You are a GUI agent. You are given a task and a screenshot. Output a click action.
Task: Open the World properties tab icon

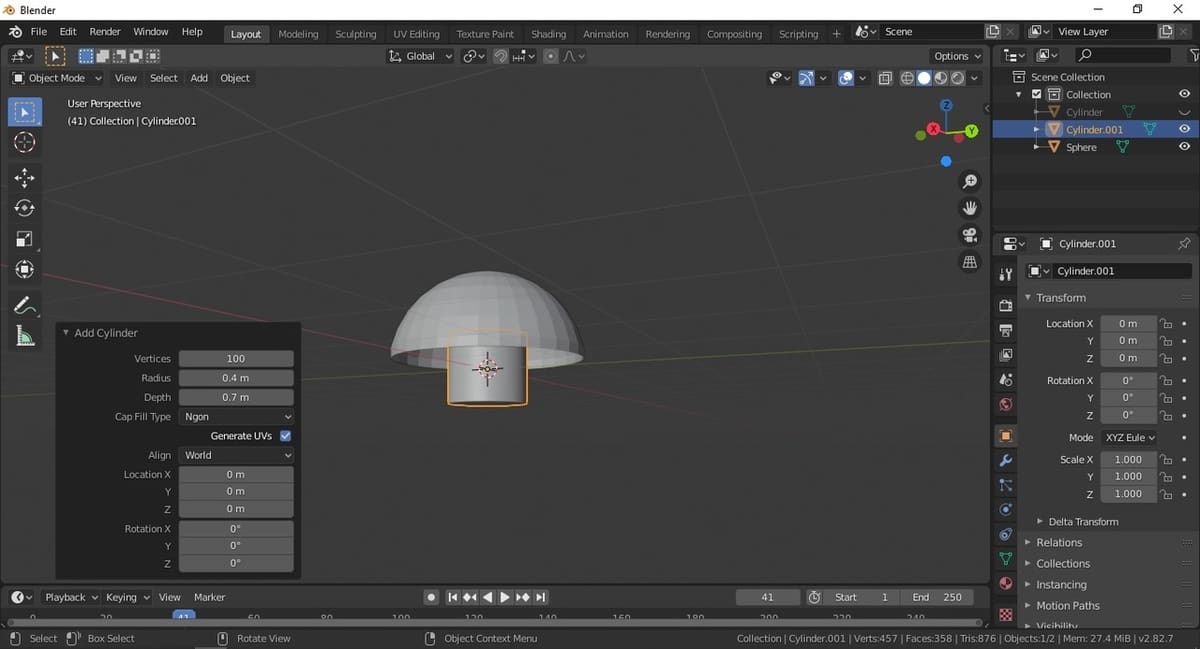pyautogui.click(x=1006, y=404)
